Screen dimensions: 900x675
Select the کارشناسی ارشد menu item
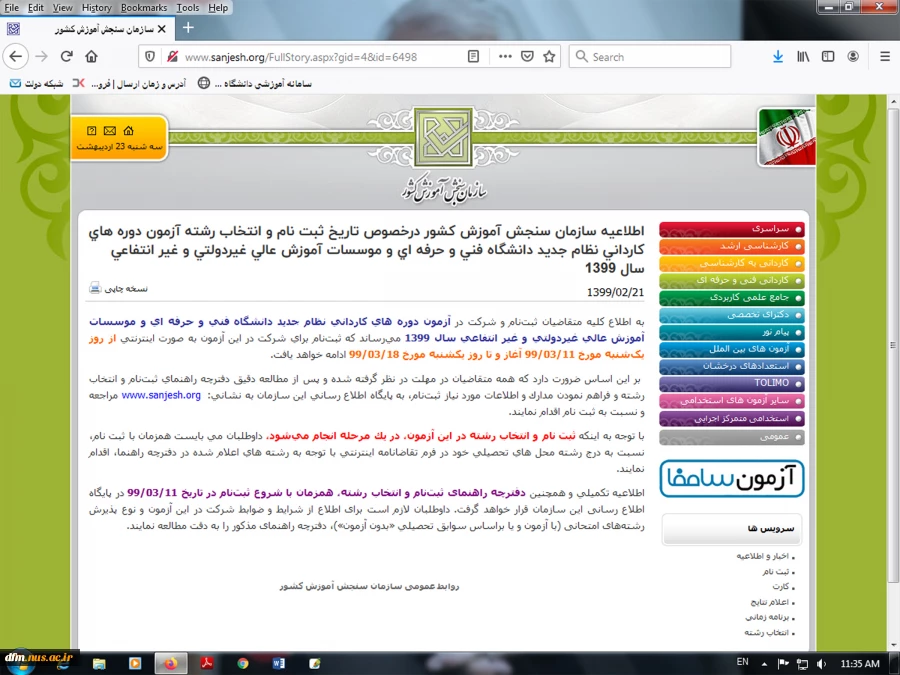(x=732, y=246)
